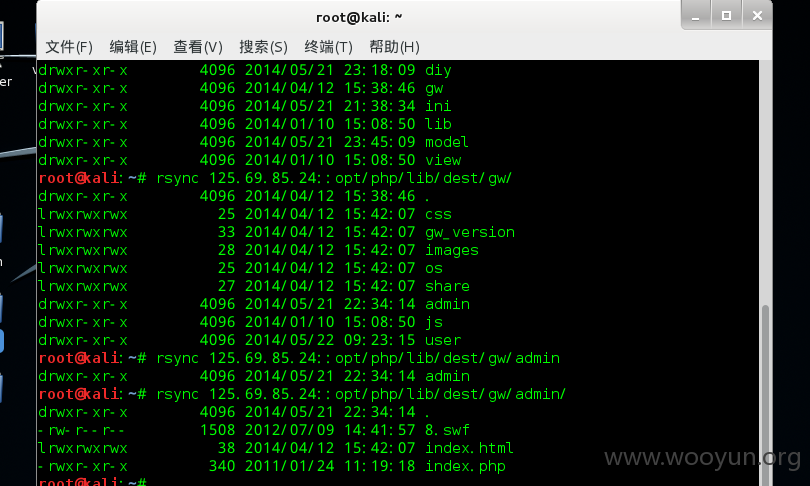Select the 'view' directory name
Screen dimensions: 810x486
[443, 160]
